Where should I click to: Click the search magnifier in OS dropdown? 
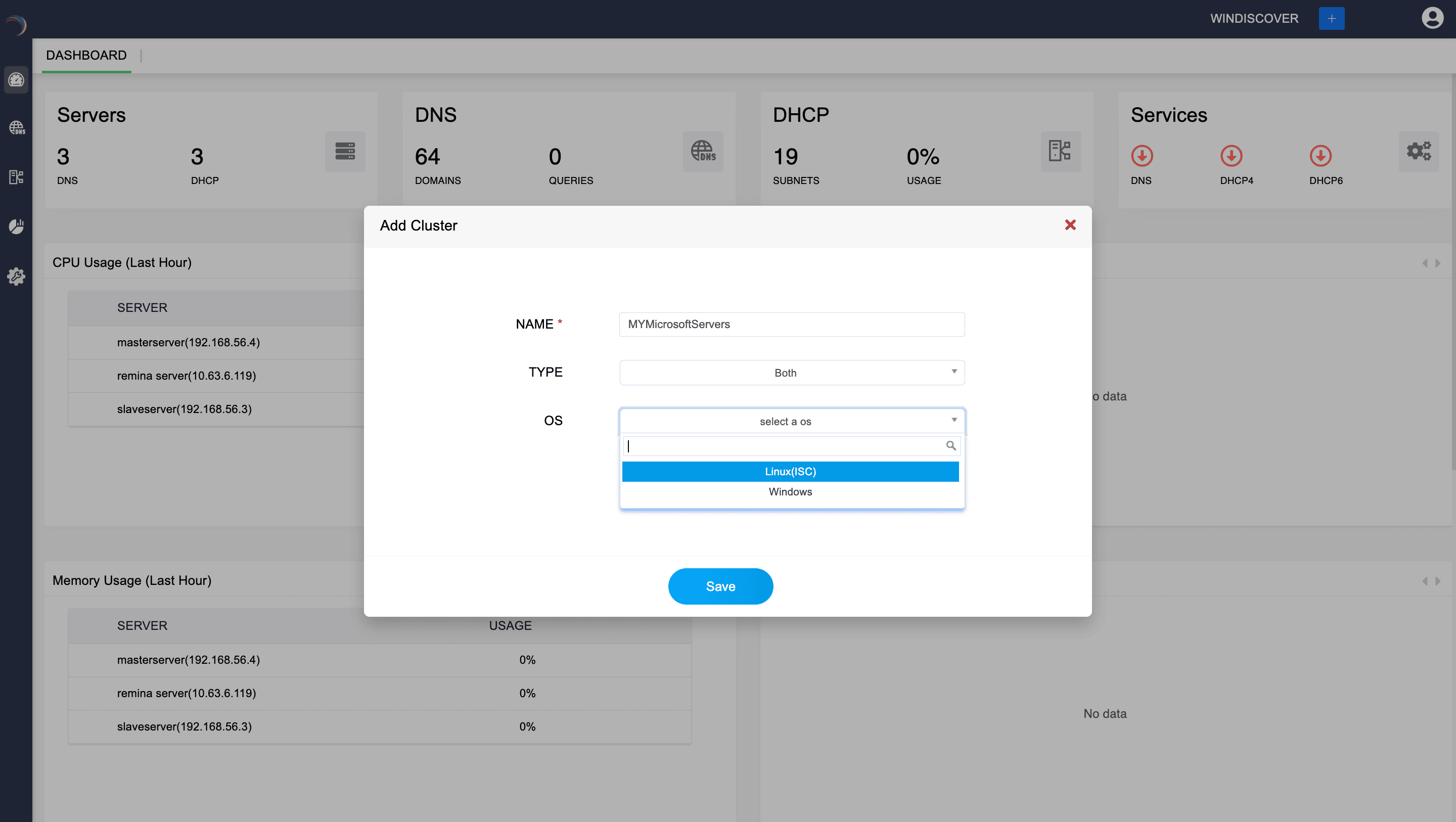click(950, 445)
